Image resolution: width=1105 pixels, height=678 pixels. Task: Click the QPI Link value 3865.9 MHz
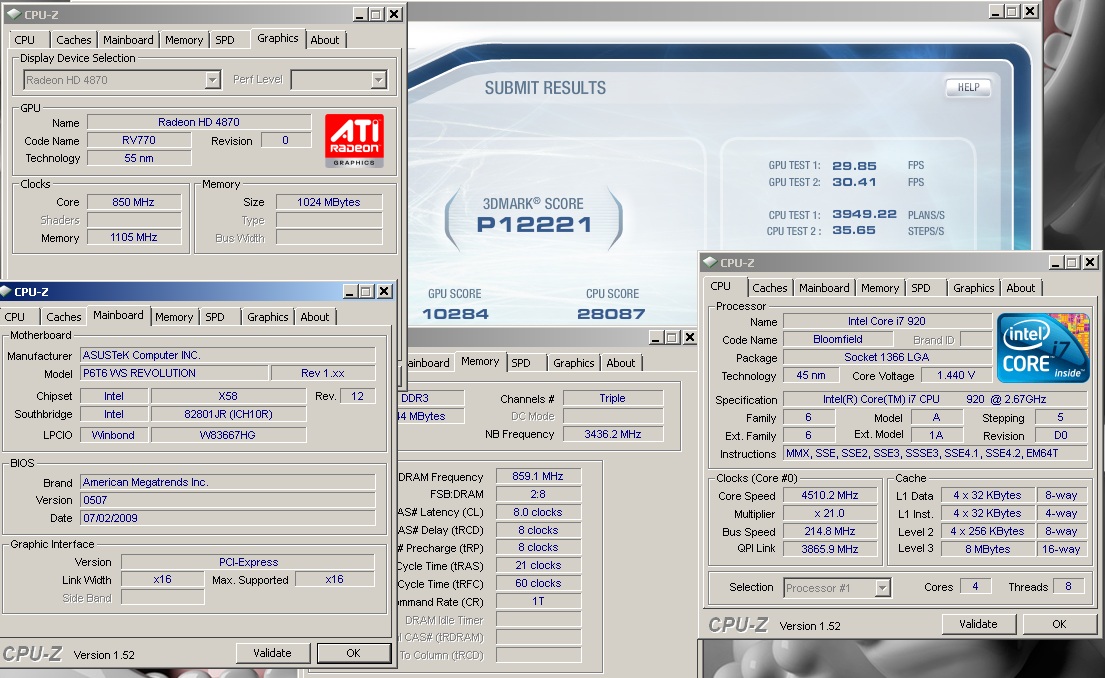click(829, 549)
